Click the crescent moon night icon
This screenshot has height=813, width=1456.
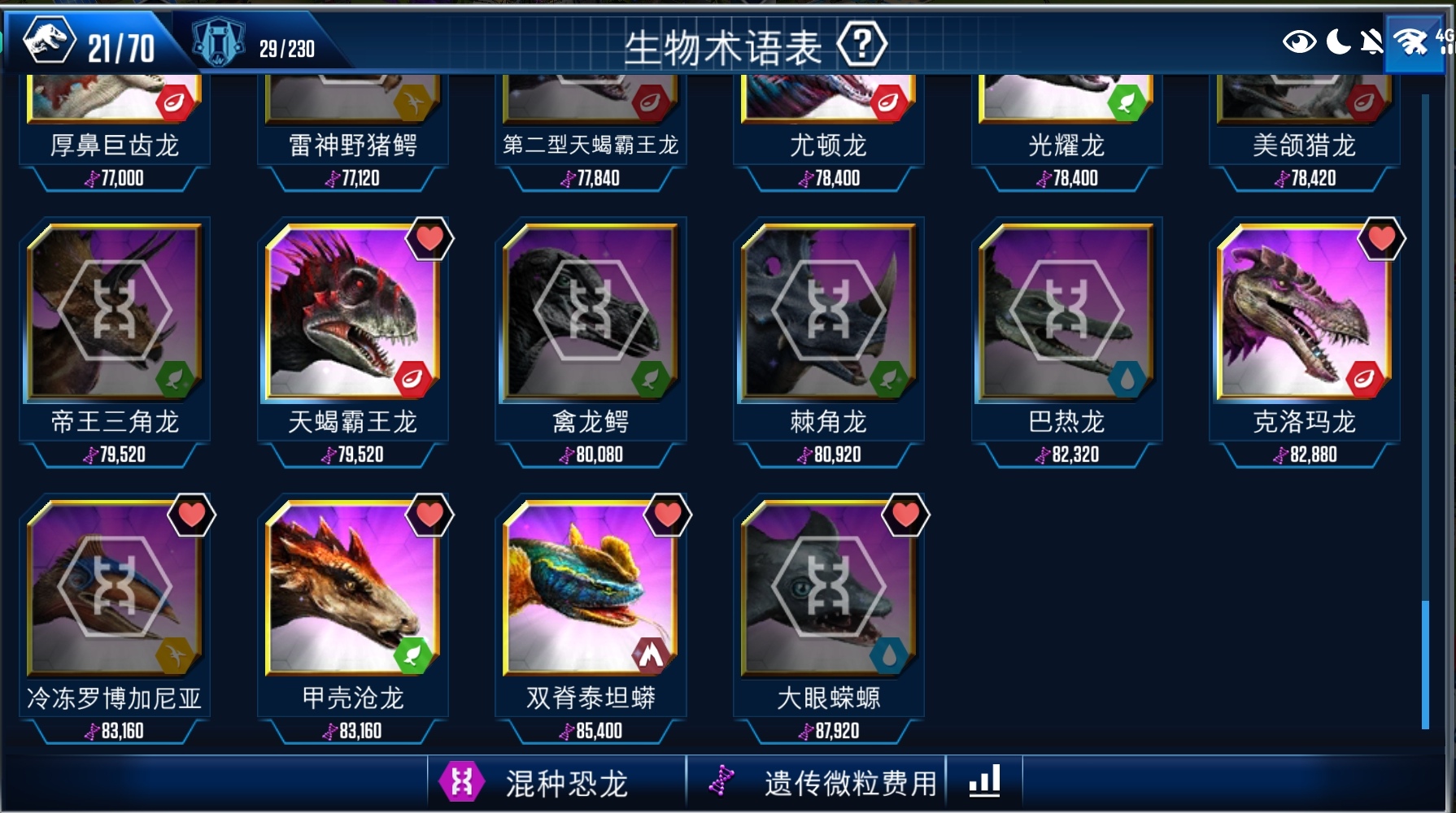click(1338, 41)
